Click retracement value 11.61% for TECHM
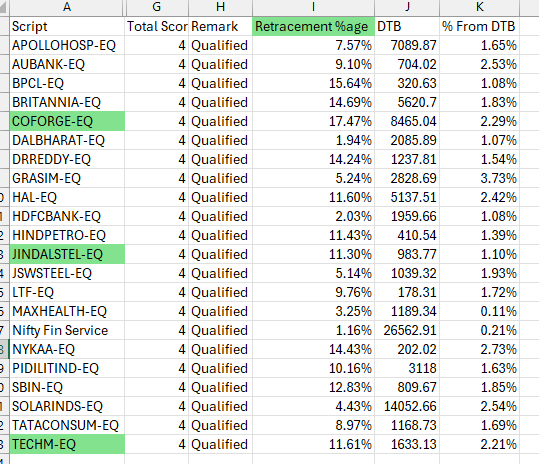Image resolution: width=539 pixels, height=464 pixels. point(313,444)
